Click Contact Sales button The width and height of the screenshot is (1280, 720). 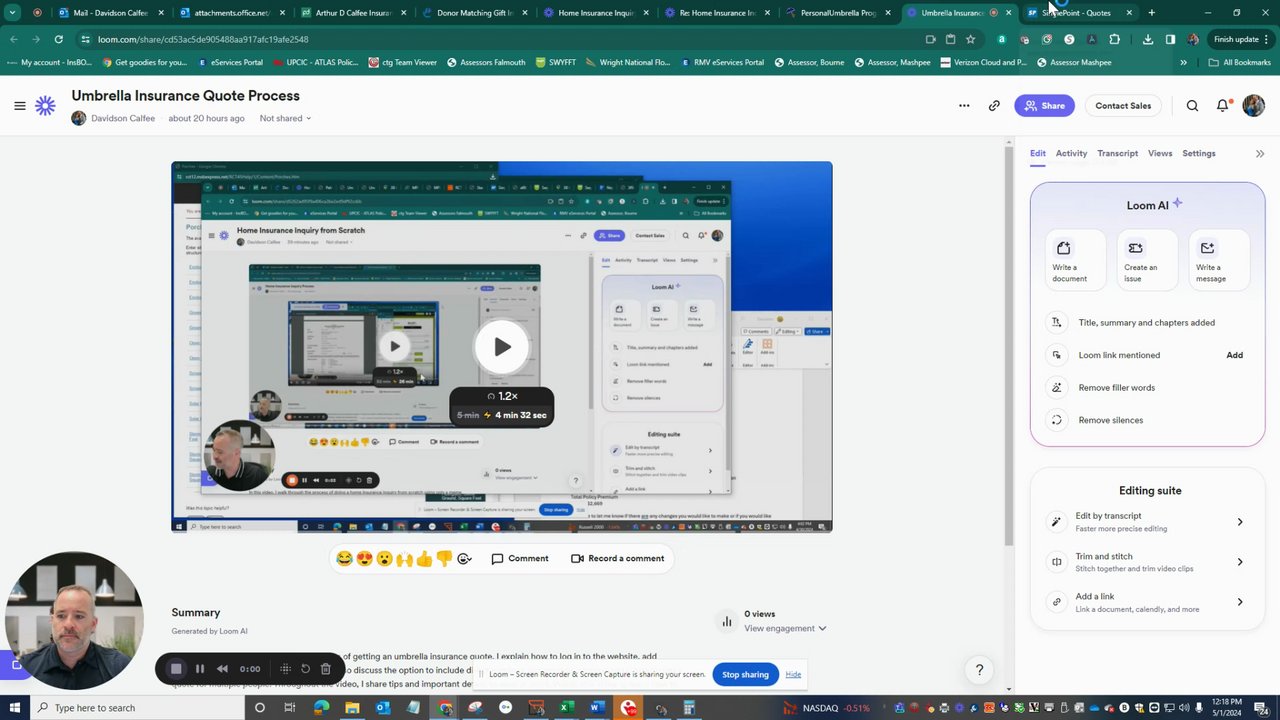tap(1123, 105)
